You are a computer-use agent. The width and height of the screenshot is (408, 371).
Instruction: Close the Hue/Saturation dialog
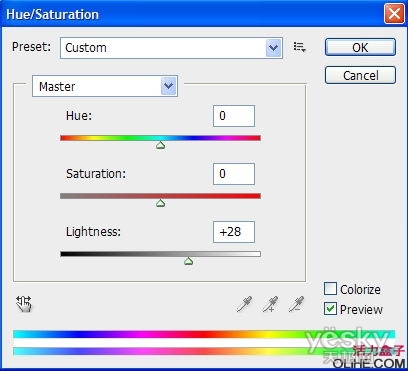[x=394, y=14]
